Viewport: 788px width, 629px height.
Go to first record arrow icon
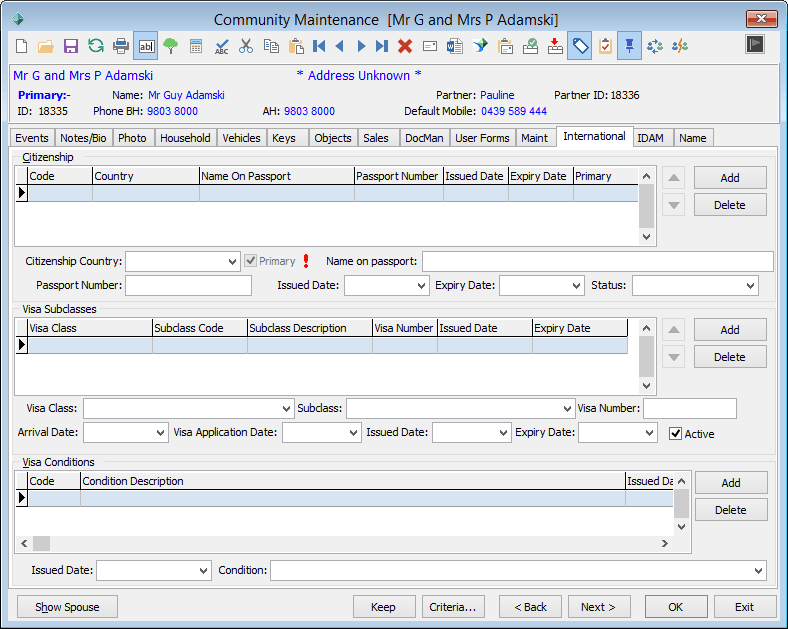point(319,46)
